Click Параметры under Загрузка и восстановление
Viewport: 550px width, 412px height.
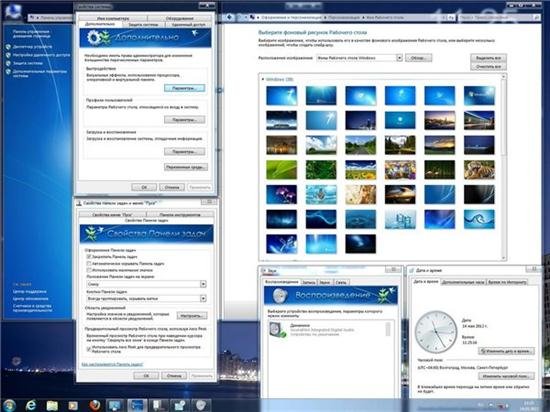pos(185,151)
